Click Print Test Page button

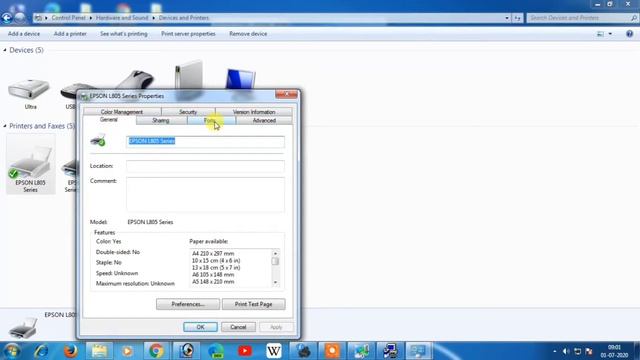pos(253,304)
